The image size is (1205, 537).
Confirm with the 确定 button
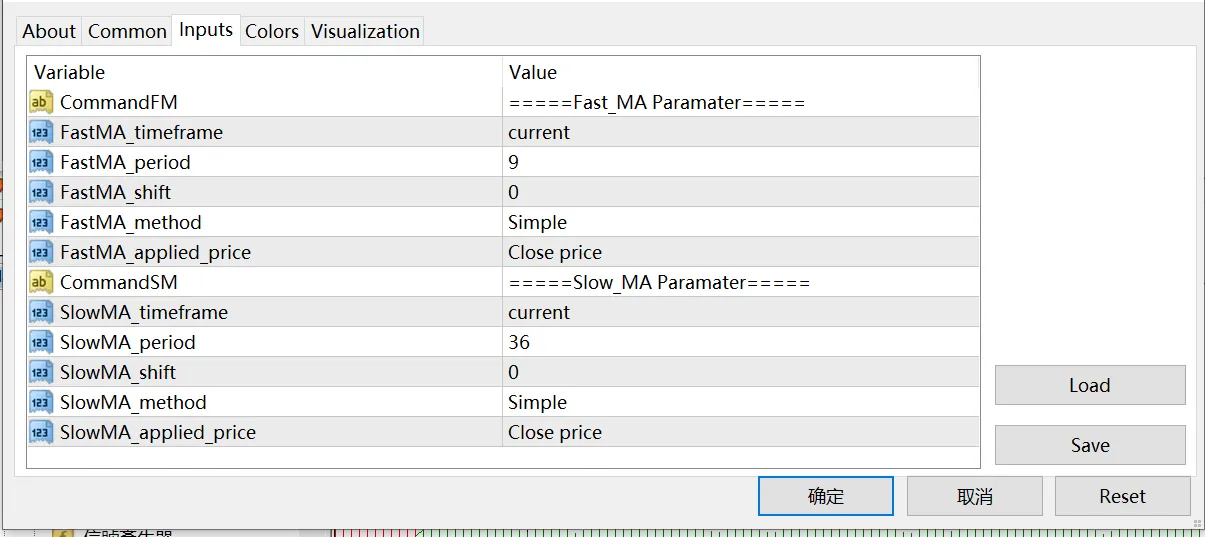point(825,496)
